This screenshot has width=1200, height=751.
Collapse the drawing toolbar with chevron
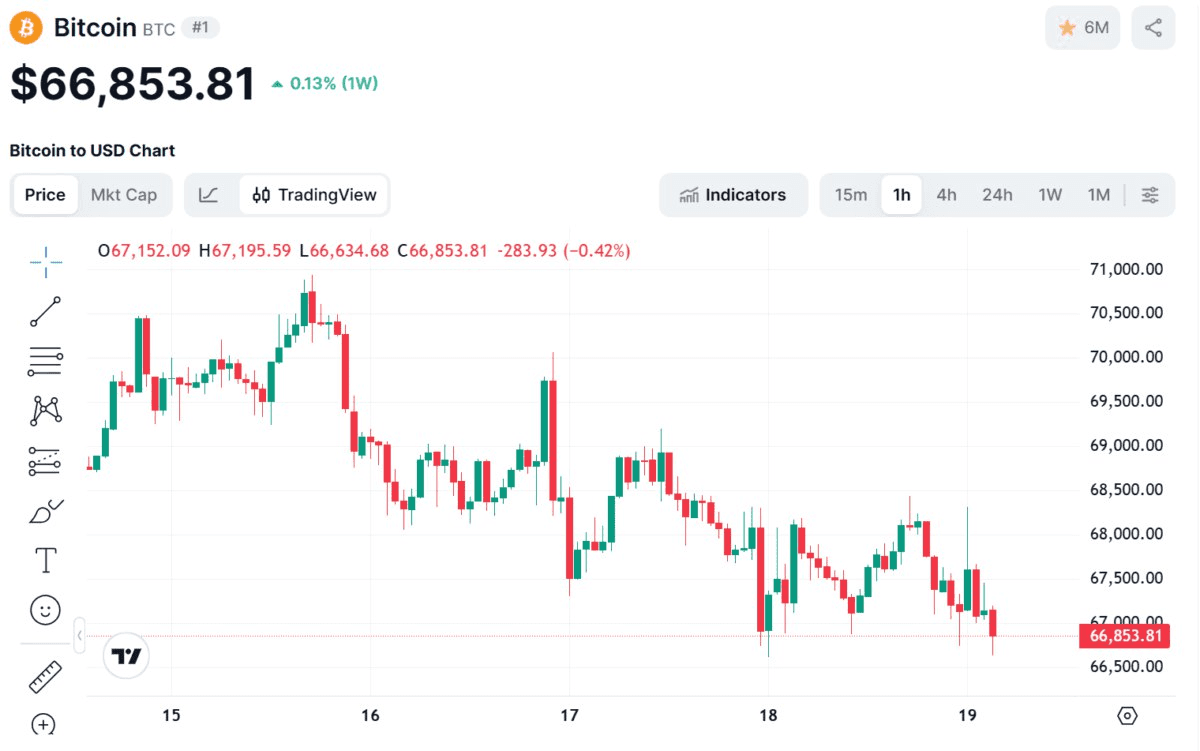(79, 634)
